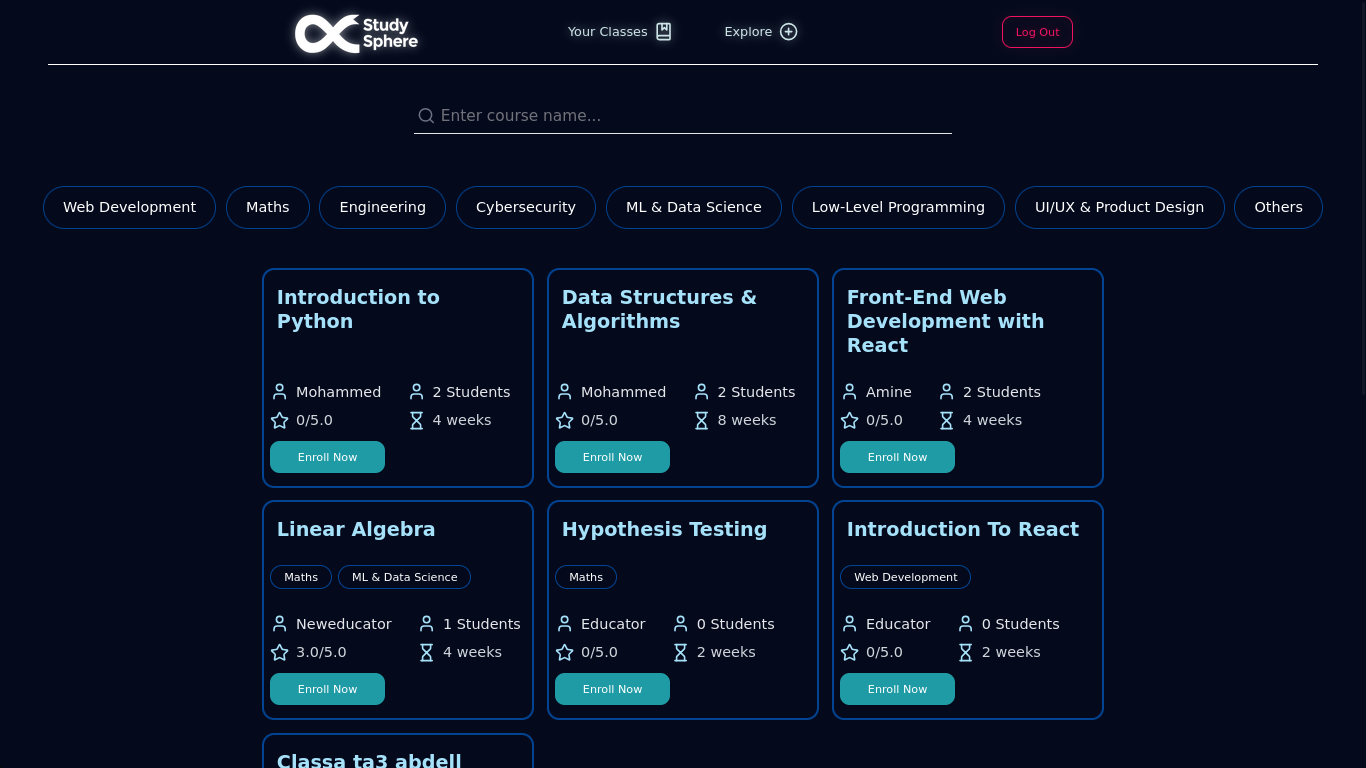Open the Linear Algebra course title
The height and width of the screenshot is (768, 1366).
356,529
